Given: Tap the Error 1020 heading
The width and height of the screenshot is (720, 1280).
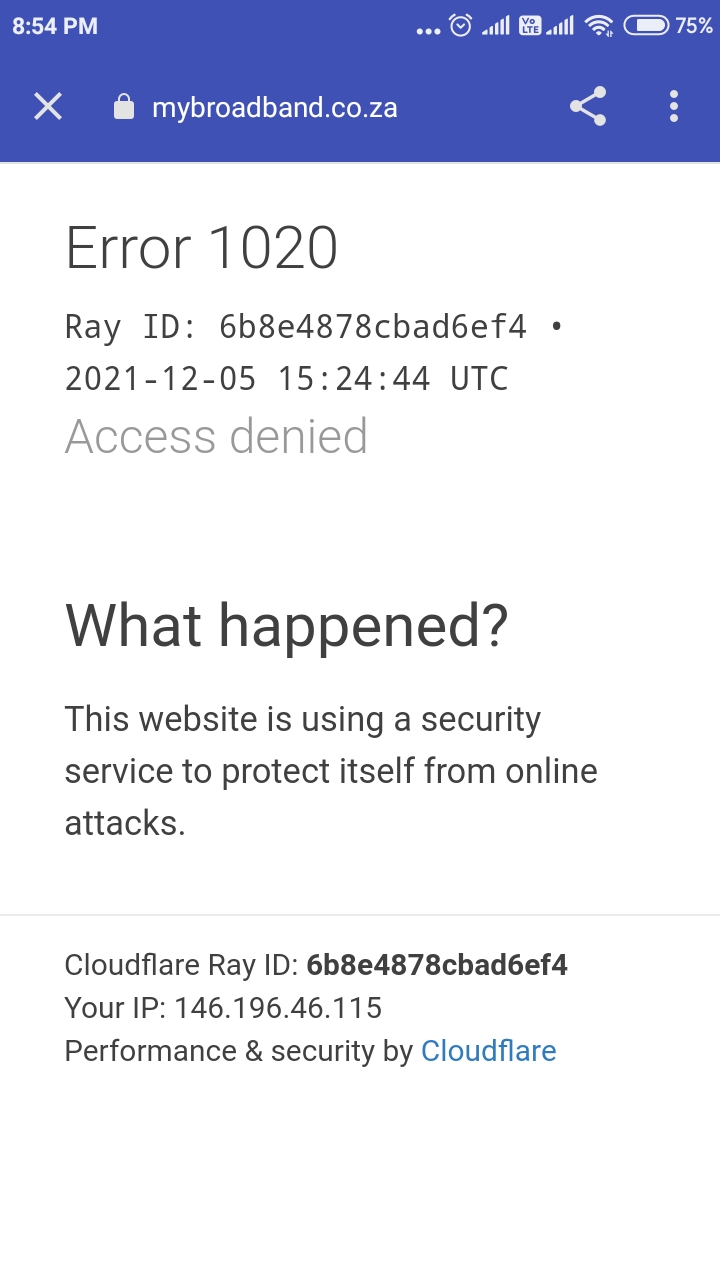Looking at the screenshot, I should pyautogui.click(x=201, y=248).
